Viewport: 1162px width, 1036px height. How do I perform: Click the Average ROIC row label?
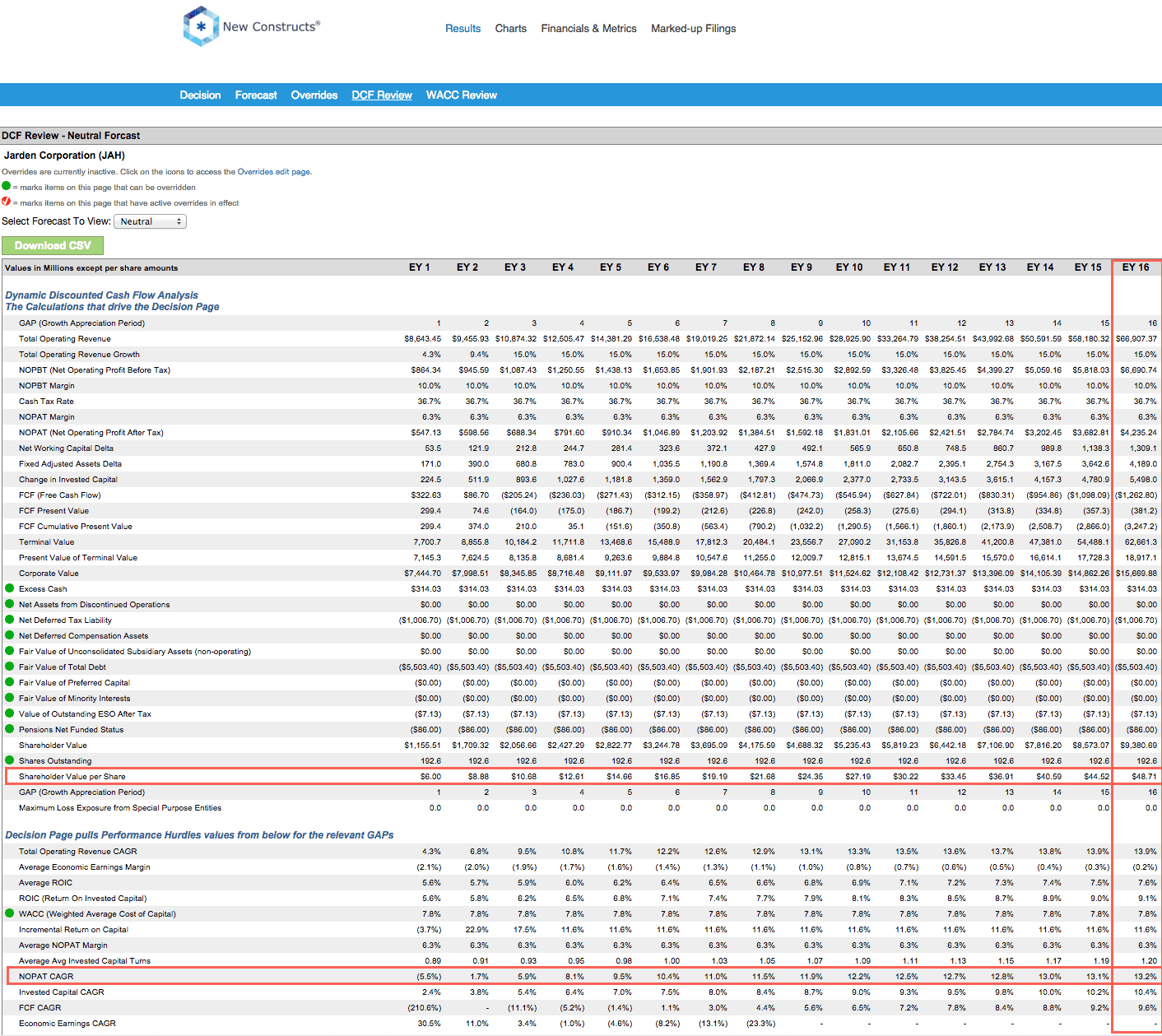45,883
